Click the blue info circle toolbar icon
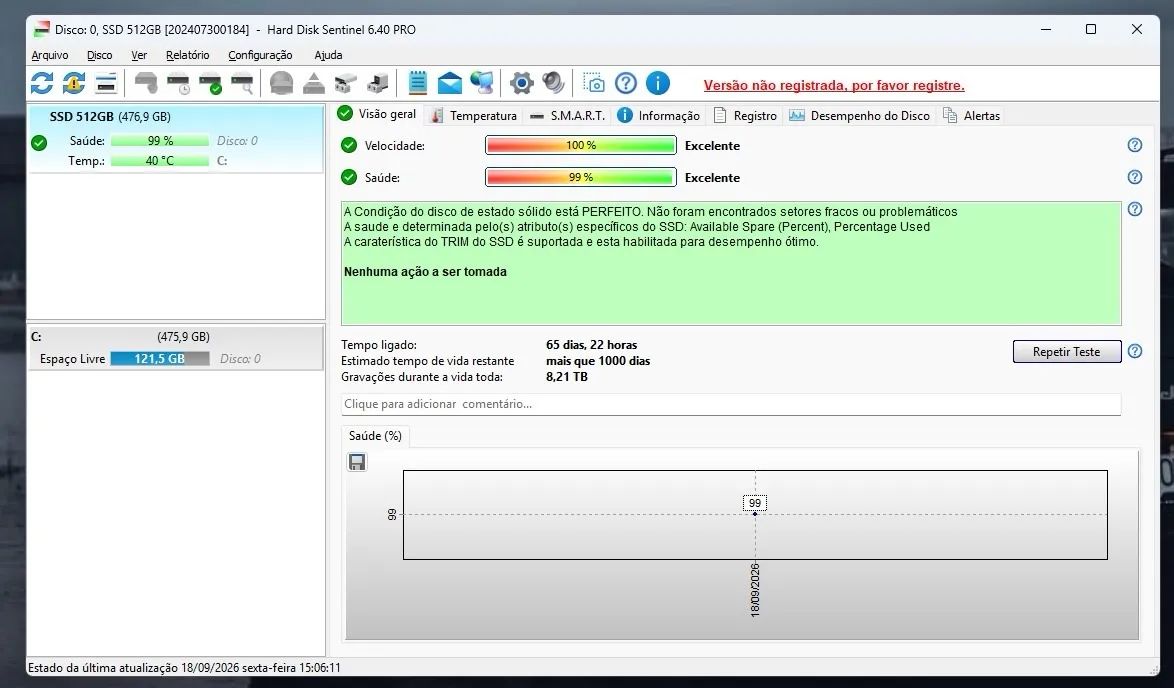This screenshot has height=688, width=1174. coord(658,83)
